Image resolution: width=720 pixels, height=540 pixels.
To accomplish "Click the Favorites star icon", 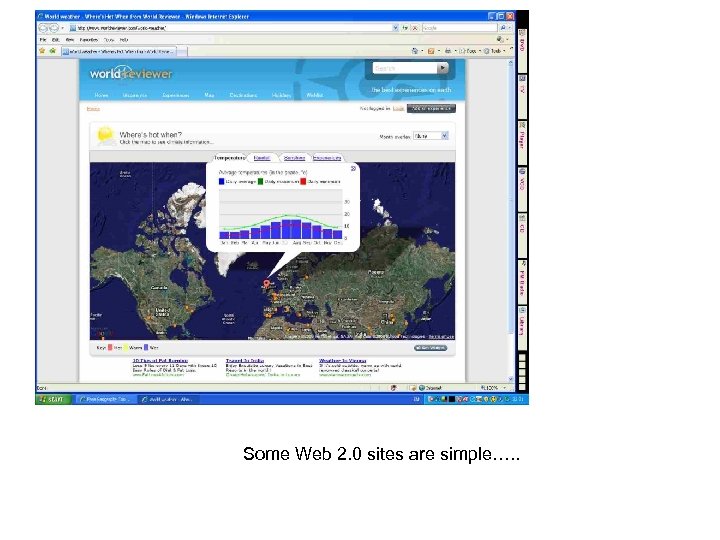I will click(42, 51).
